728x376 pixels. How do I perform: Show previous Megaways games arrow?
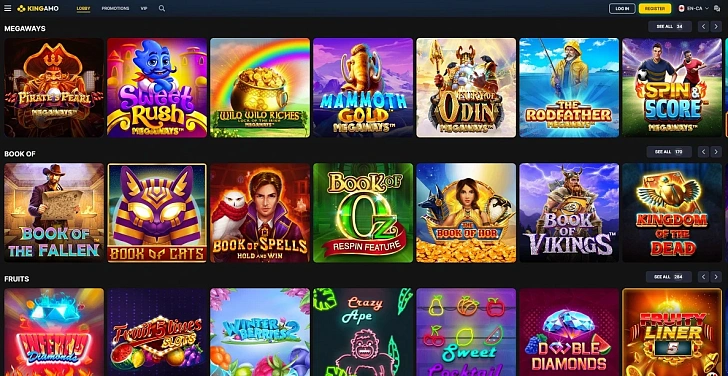(703, 26)
